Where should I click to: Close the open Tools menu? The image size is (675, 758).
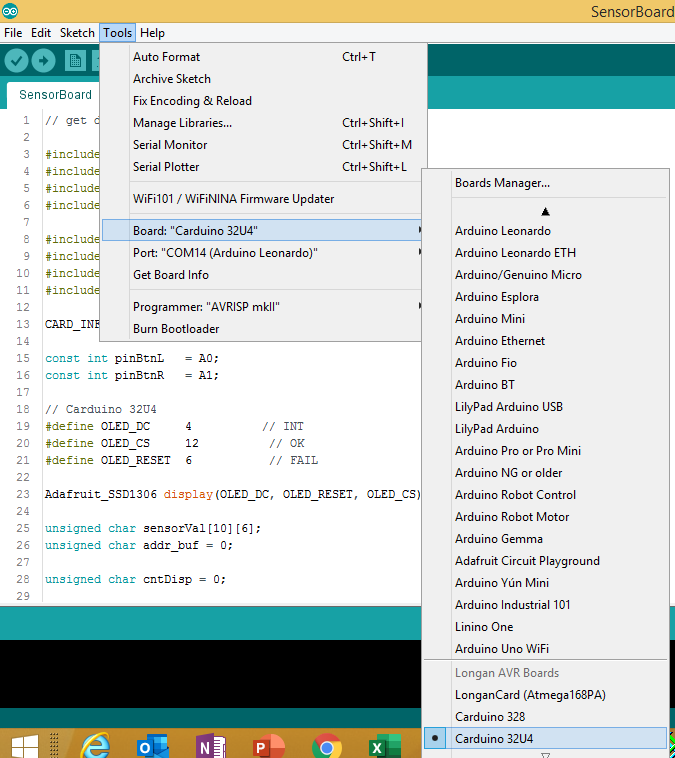pos(117,33)
